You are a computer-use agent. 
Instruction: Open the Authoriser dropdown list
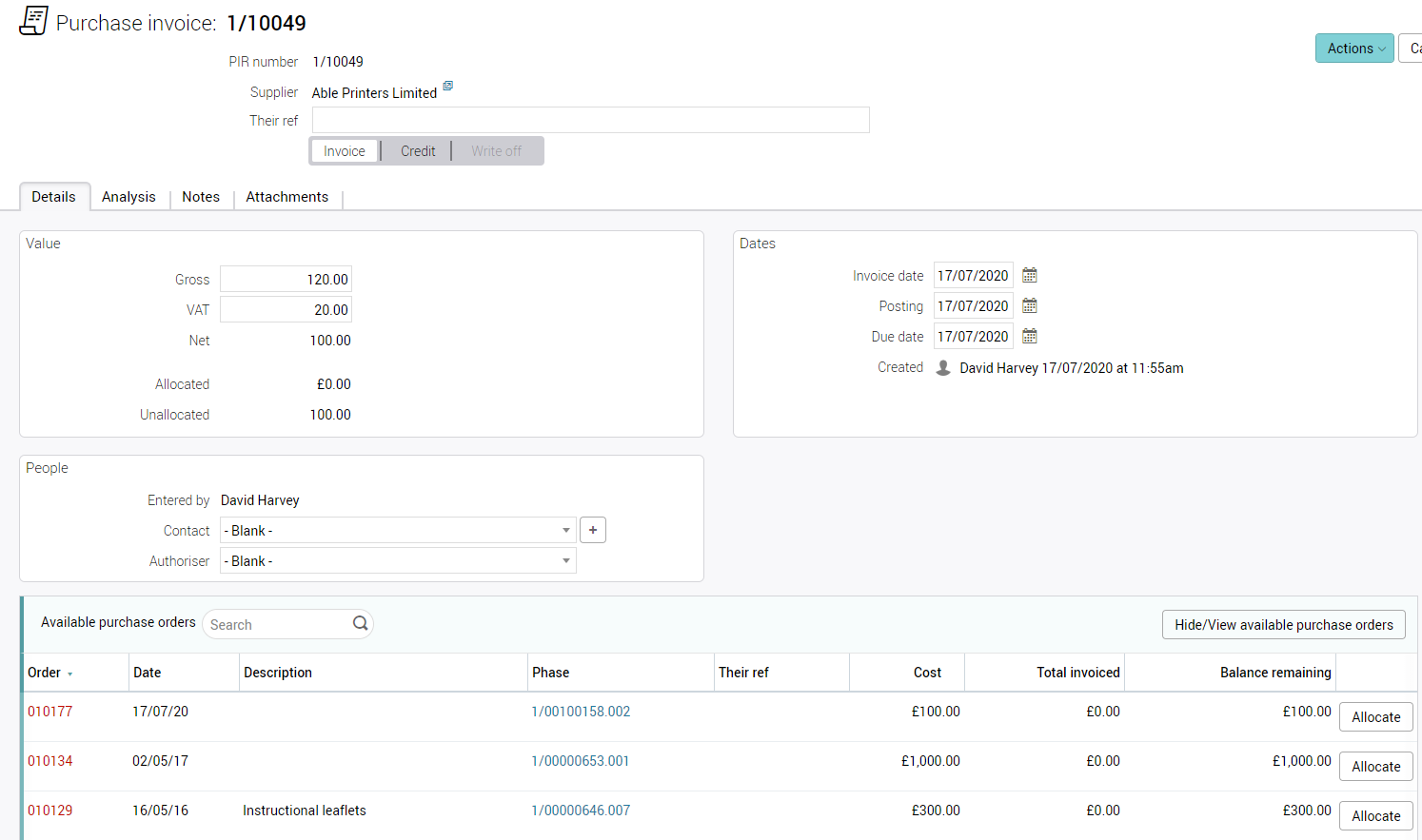tap(398, 561)
